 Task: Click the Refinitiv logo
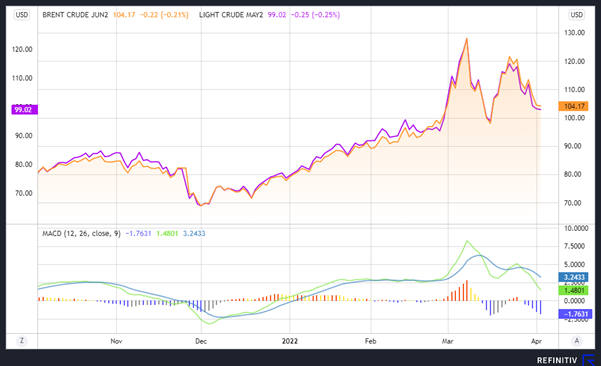tap(565, 360)
